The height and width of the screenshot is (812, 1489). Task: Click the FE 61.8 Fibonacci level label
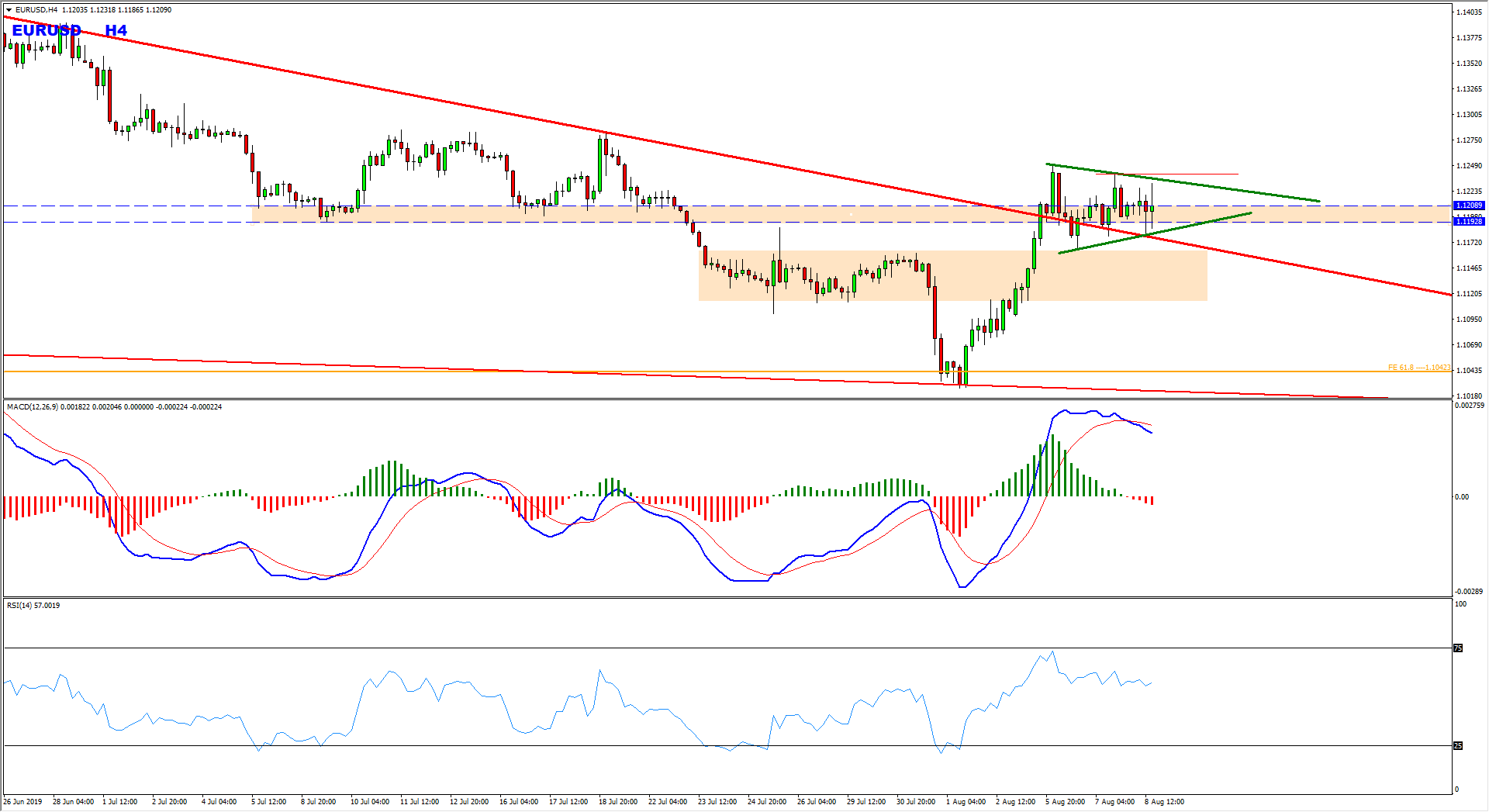pos(1418,368)
